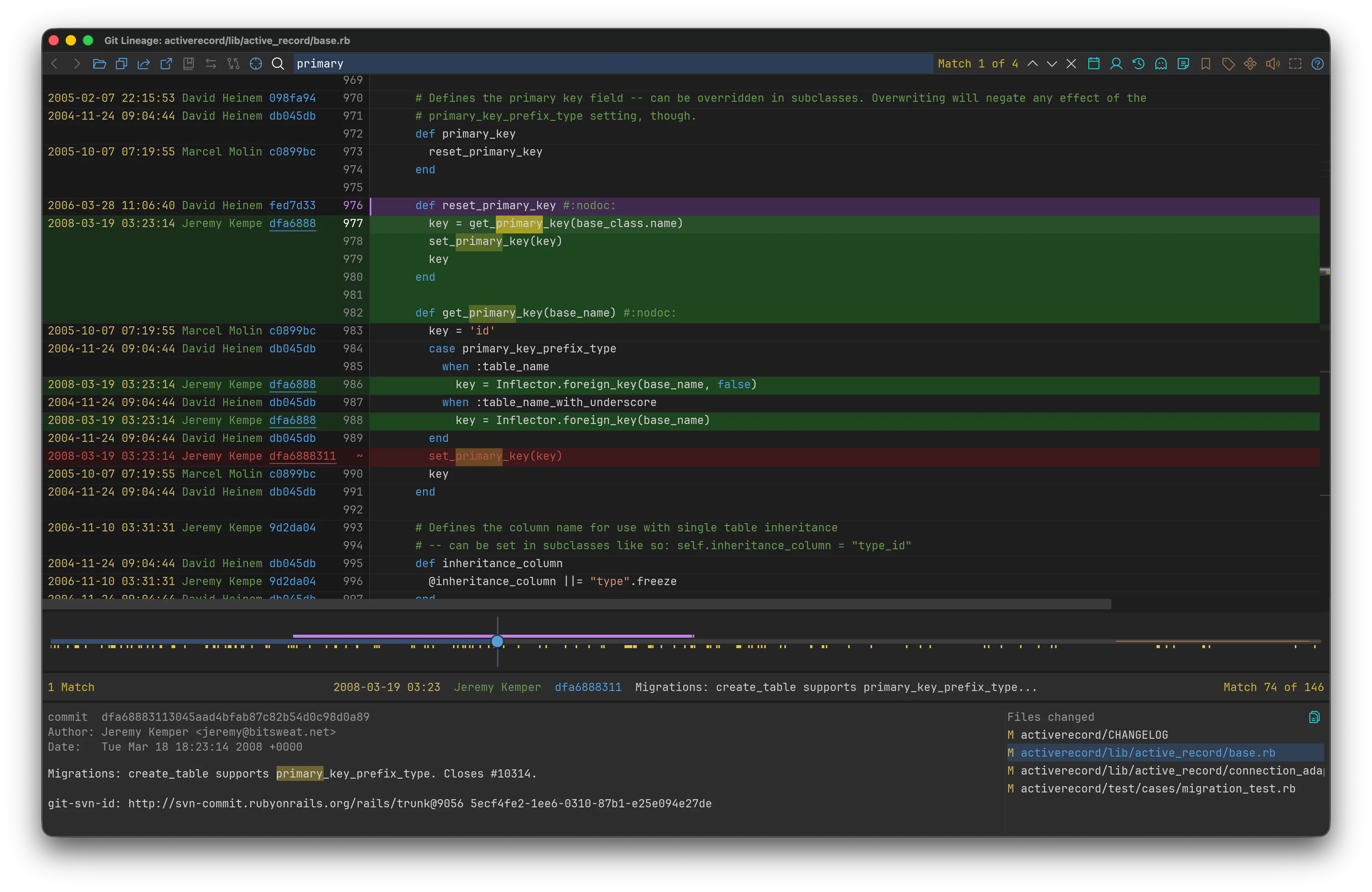Click 'Marcel Molin' author on line 973
Image resolution: width=1372 pixels, height=892 pixels.
222,152
